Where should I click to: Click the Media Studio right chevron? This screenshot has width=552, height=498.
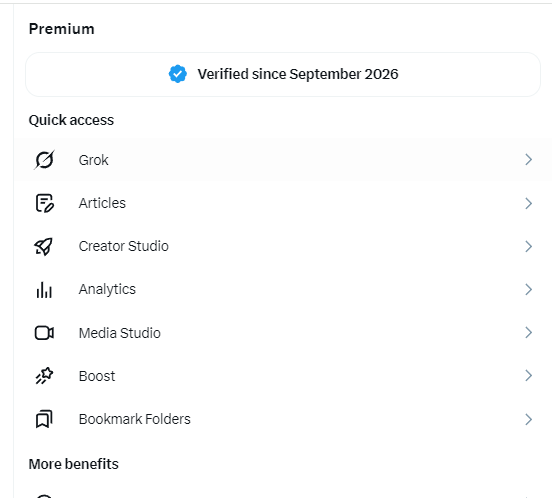pyautogui.click(x=528, y=332)
